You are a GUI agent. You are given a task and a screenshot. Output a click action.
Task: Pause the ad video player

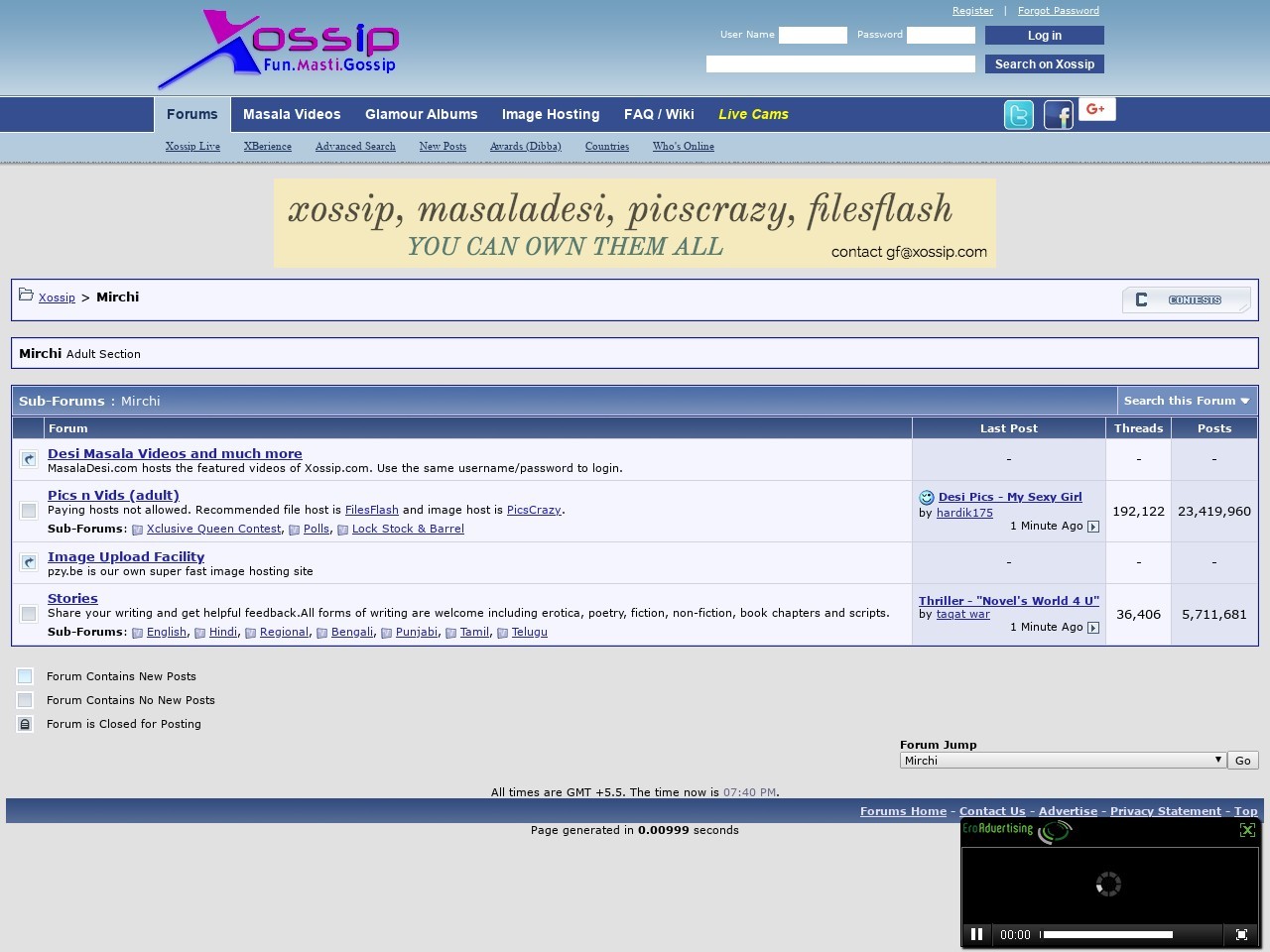pos(976,934)
